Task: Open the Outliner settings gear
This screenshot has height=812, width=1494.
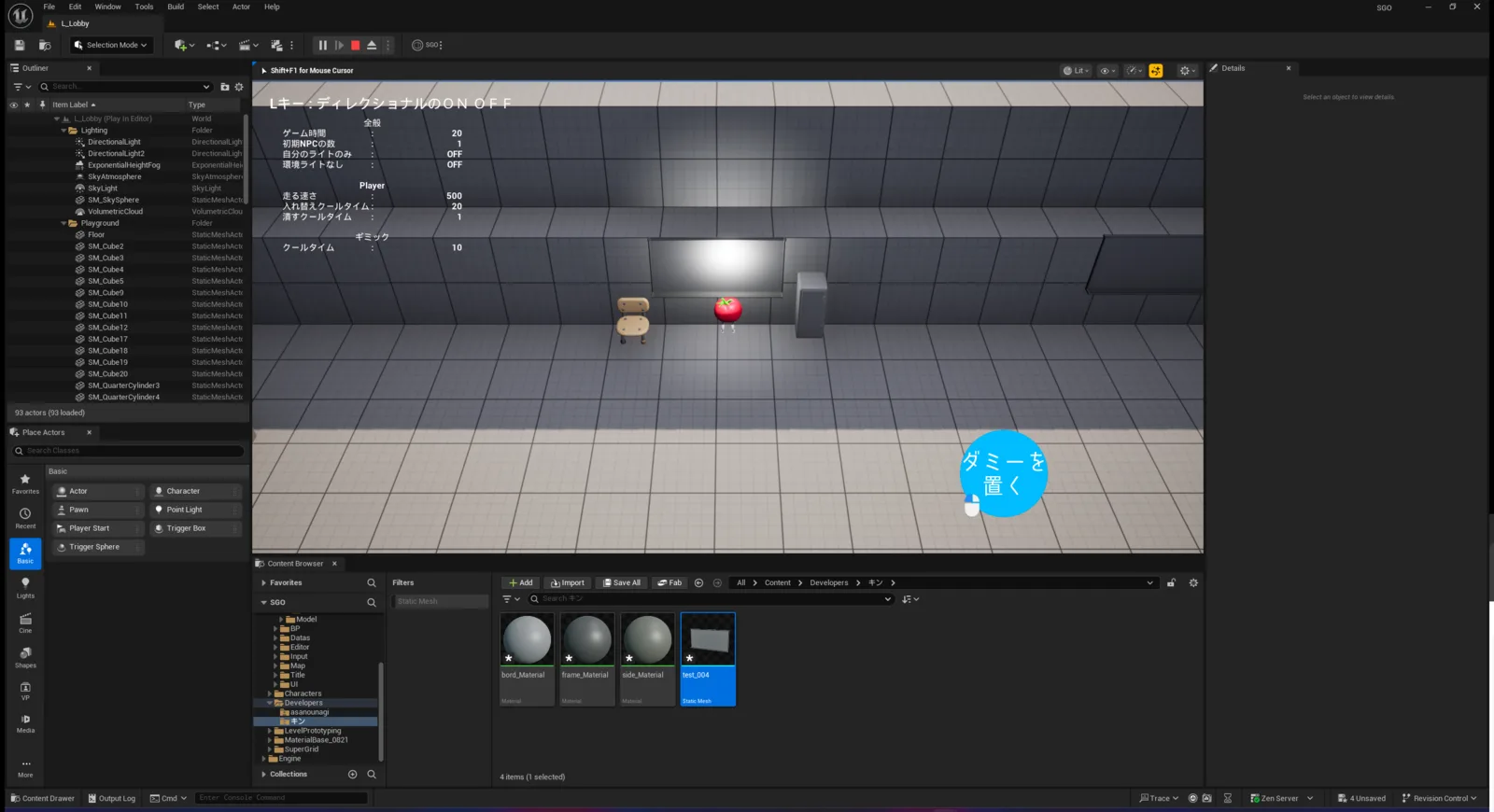Action: [x=239, y=87]
